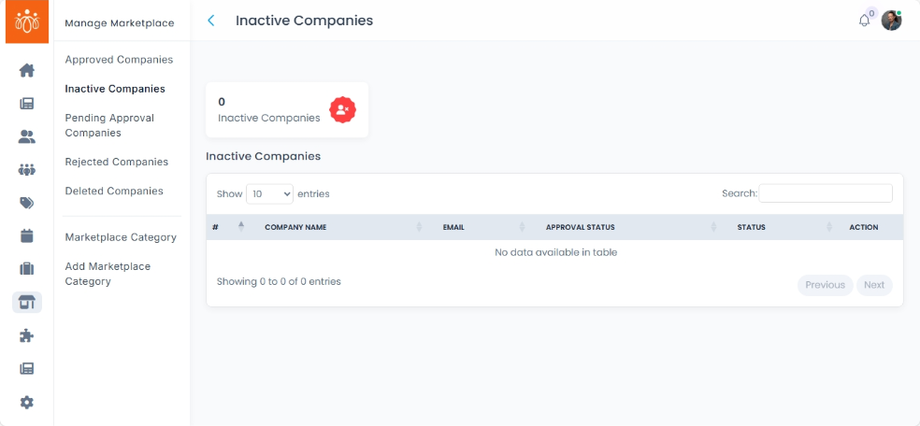Select the marketplace store icon

(27, 302)
